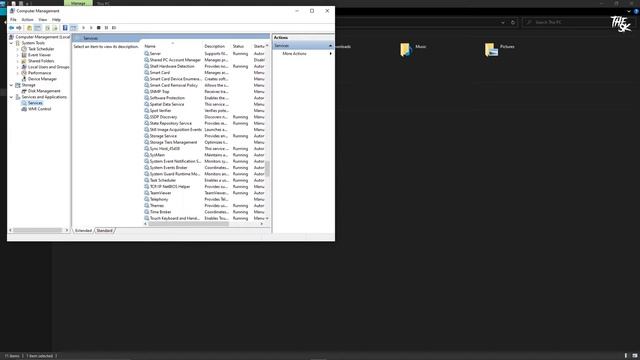Screen dimensions: 640x360
Task: Click the Up one level folder icon
Action: click(29, 28)
